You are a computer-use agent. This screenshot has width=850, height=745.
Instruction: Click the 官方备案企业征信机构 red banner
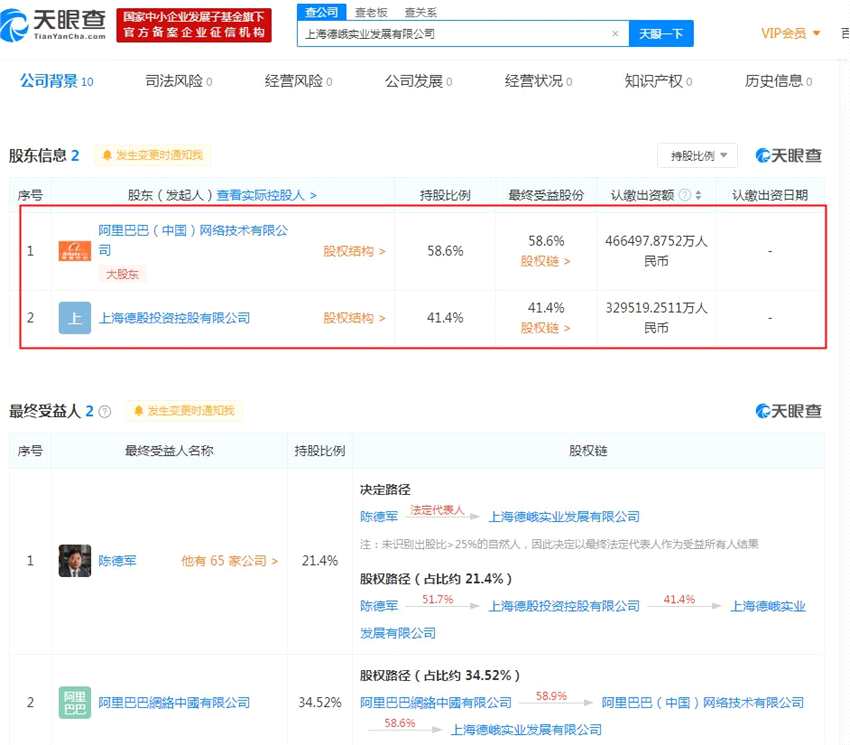pyautogui.click(x=194, y=25)
